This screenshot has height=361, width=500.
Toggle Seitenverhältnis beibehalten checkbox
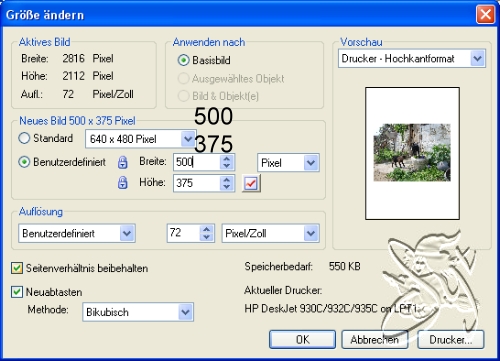(17, 268)
